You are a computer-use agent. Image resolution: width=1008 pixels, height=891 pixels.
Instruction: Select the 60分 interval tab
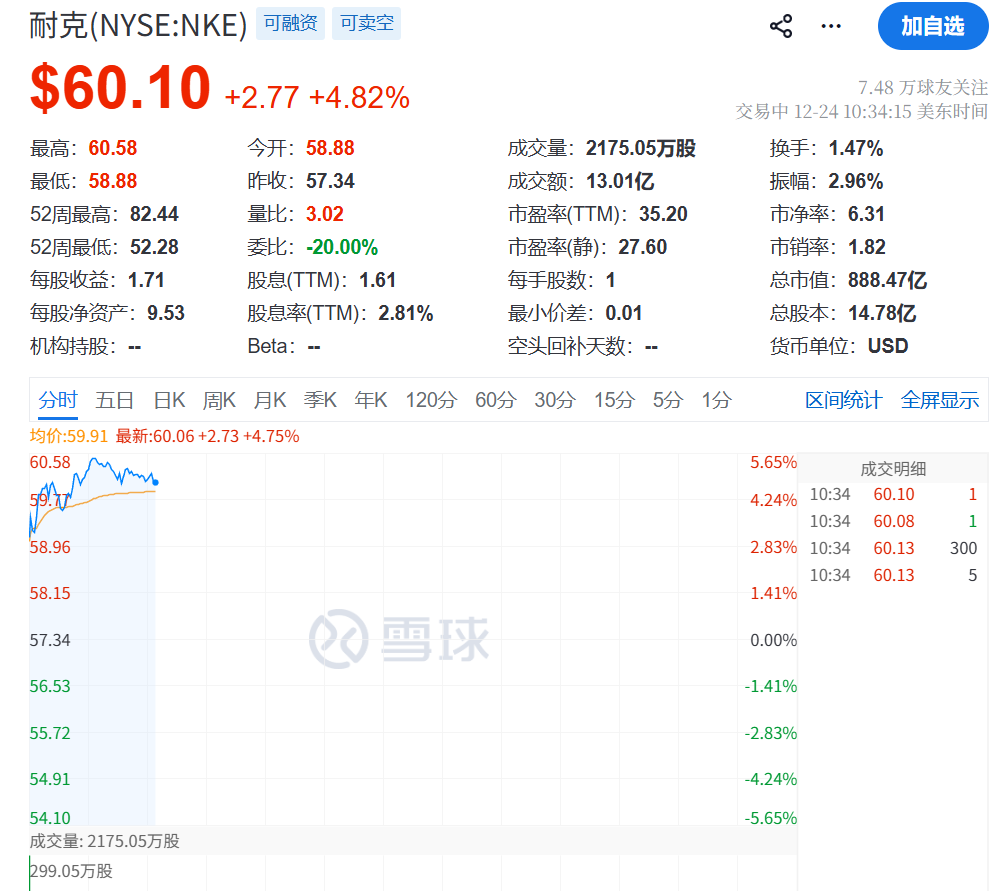click(x=494, y=399)
